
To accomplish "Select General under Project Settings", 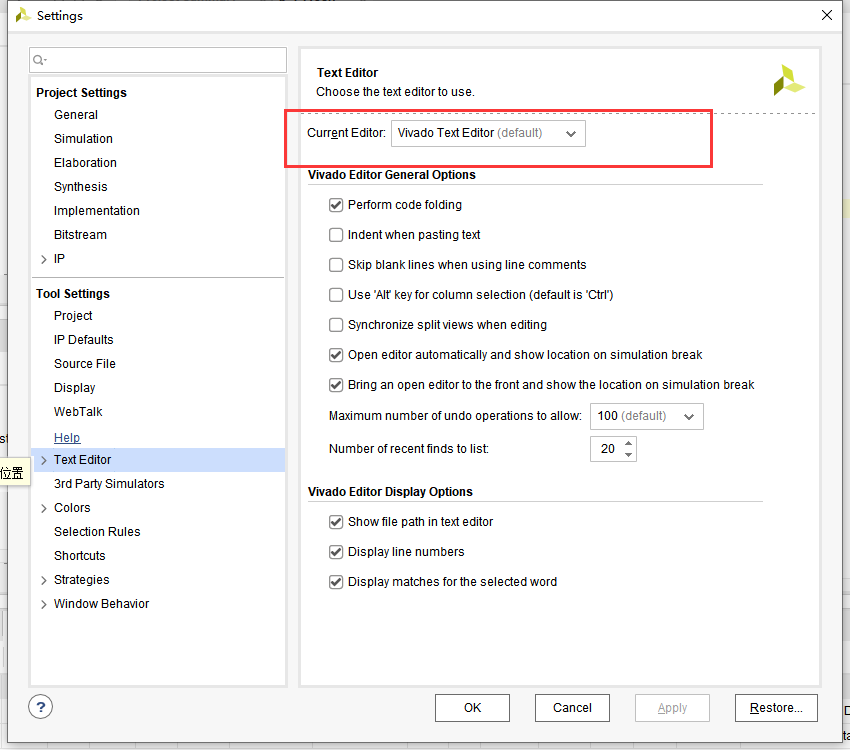I will point(76,115).
